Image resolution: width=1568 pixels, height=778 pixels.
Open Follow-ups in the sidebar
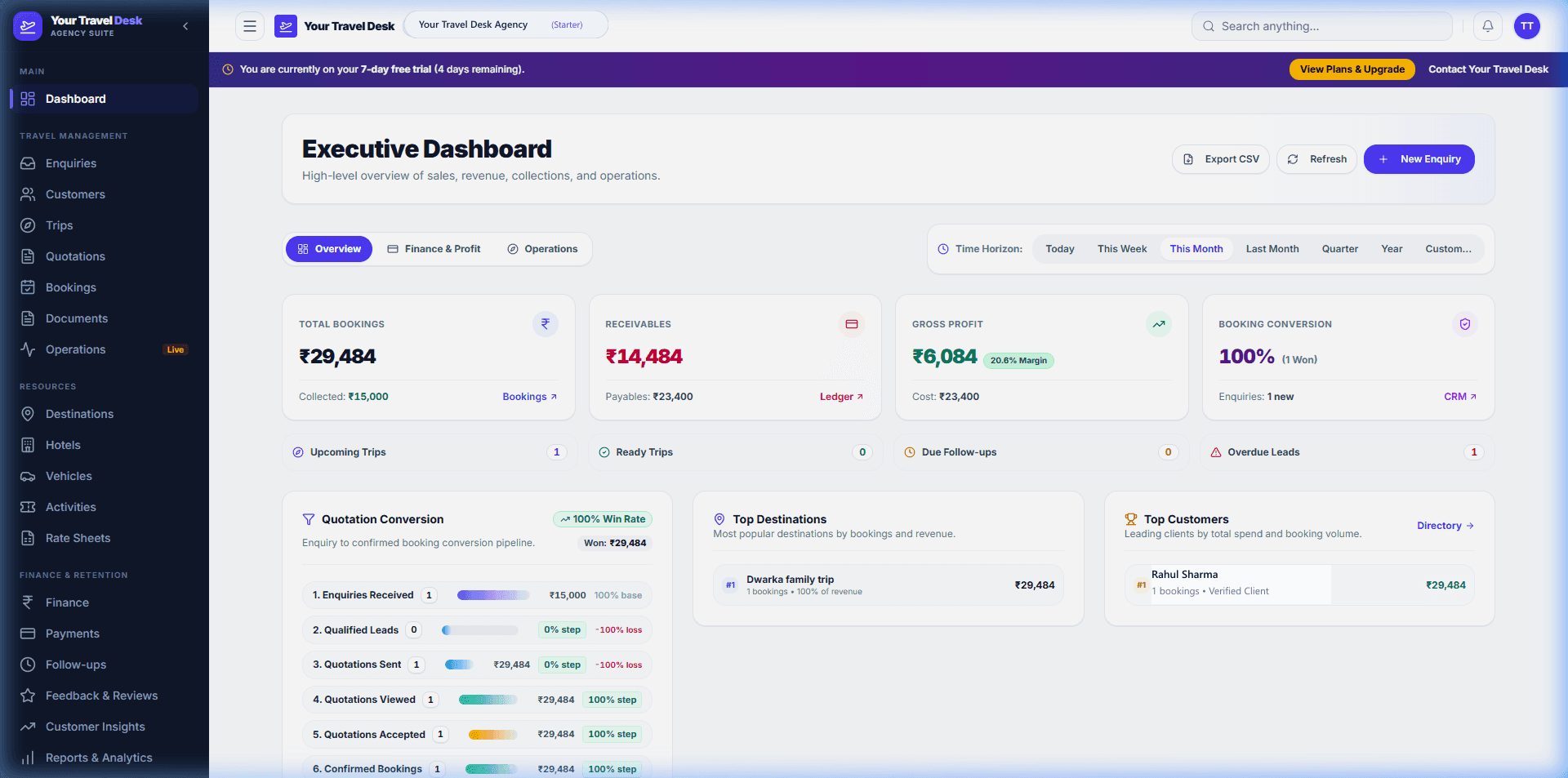(x=105, y=665)
